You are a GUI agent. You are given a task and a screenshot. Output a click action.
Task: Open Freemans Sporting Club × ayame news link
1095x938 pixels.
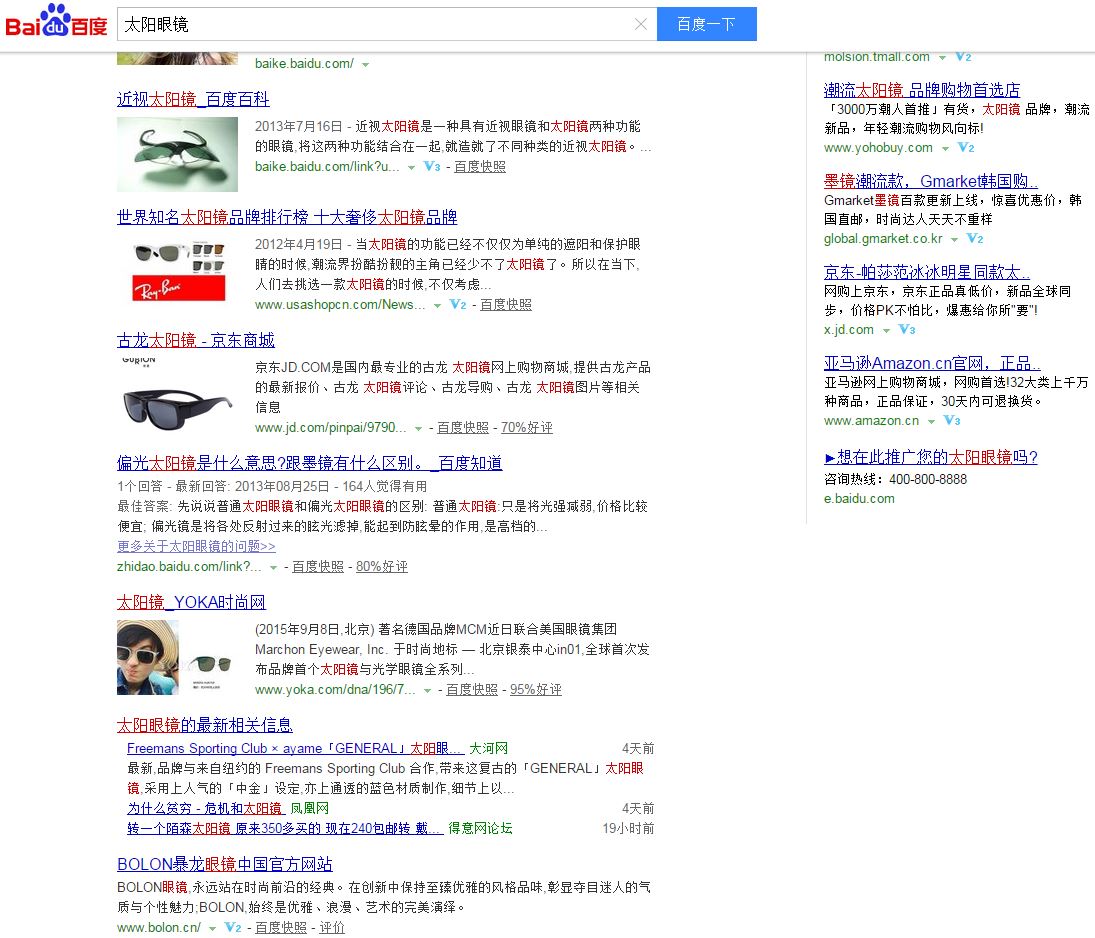(295, 749)
